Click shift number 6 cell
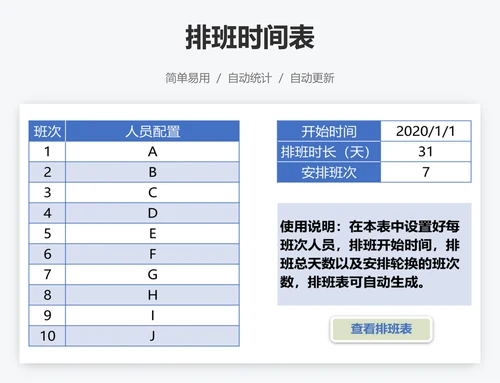The width and height of the screenshot is (500, 383). click(x=47, y=254)
